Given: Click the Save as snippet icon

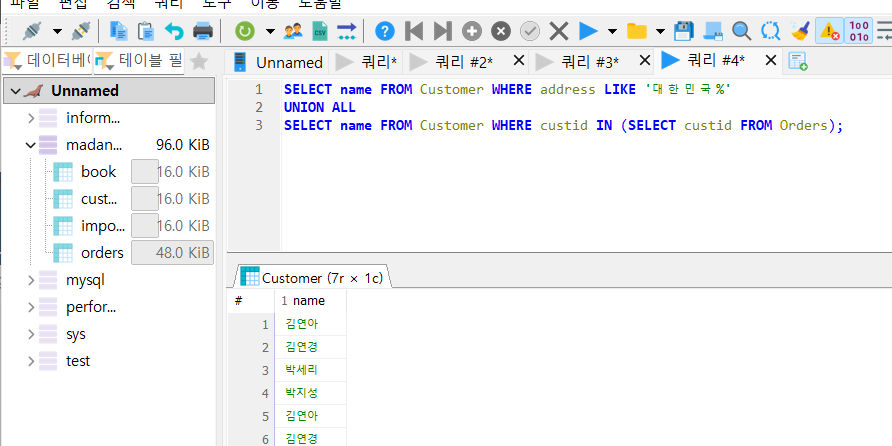Looking at the screenshot, I should tap(713, 31).
